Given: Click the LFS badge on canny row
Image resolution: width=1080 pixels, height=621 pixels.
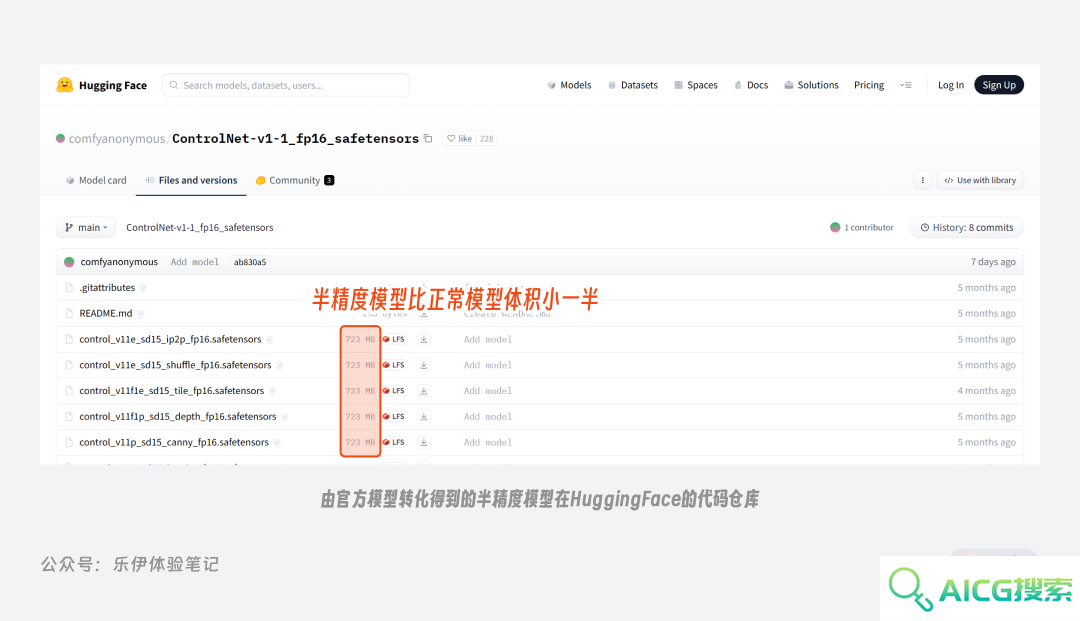Looking at the screenshot, I should [394, 443].
